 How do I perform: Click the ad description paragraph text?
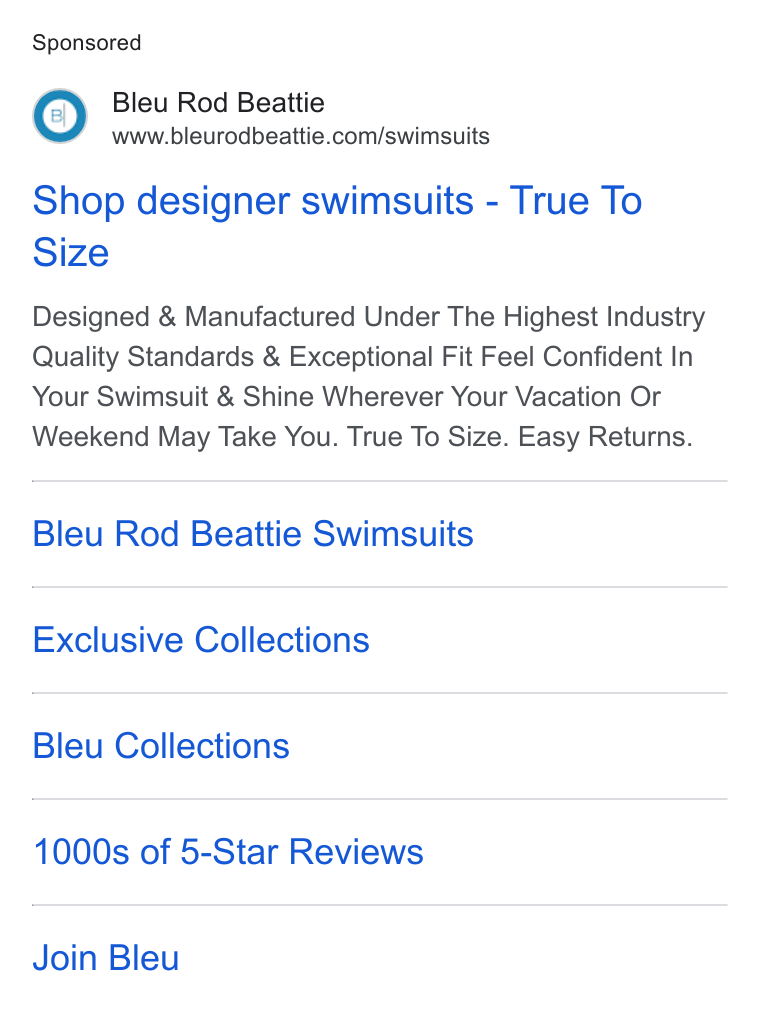coord(369,377)
